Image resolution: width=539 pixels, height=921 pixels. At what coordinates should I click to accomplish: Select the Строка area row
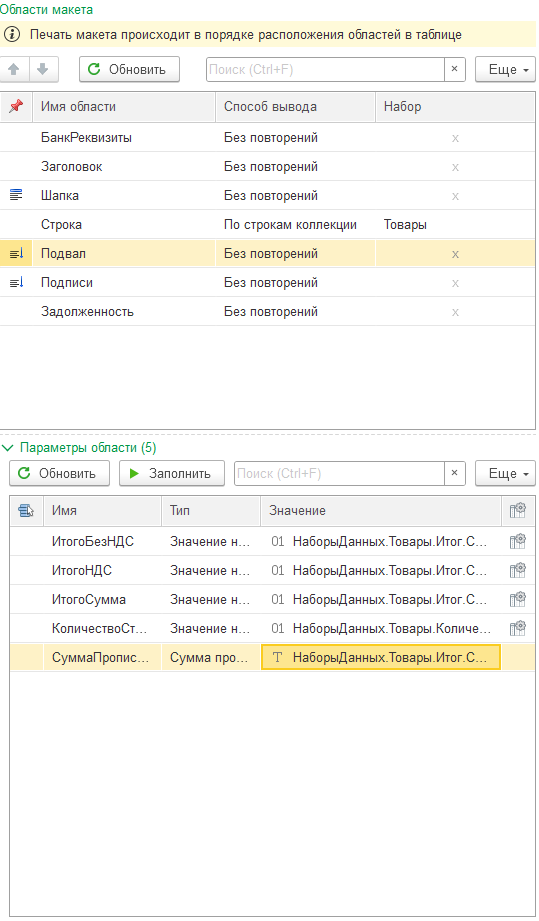268,224
